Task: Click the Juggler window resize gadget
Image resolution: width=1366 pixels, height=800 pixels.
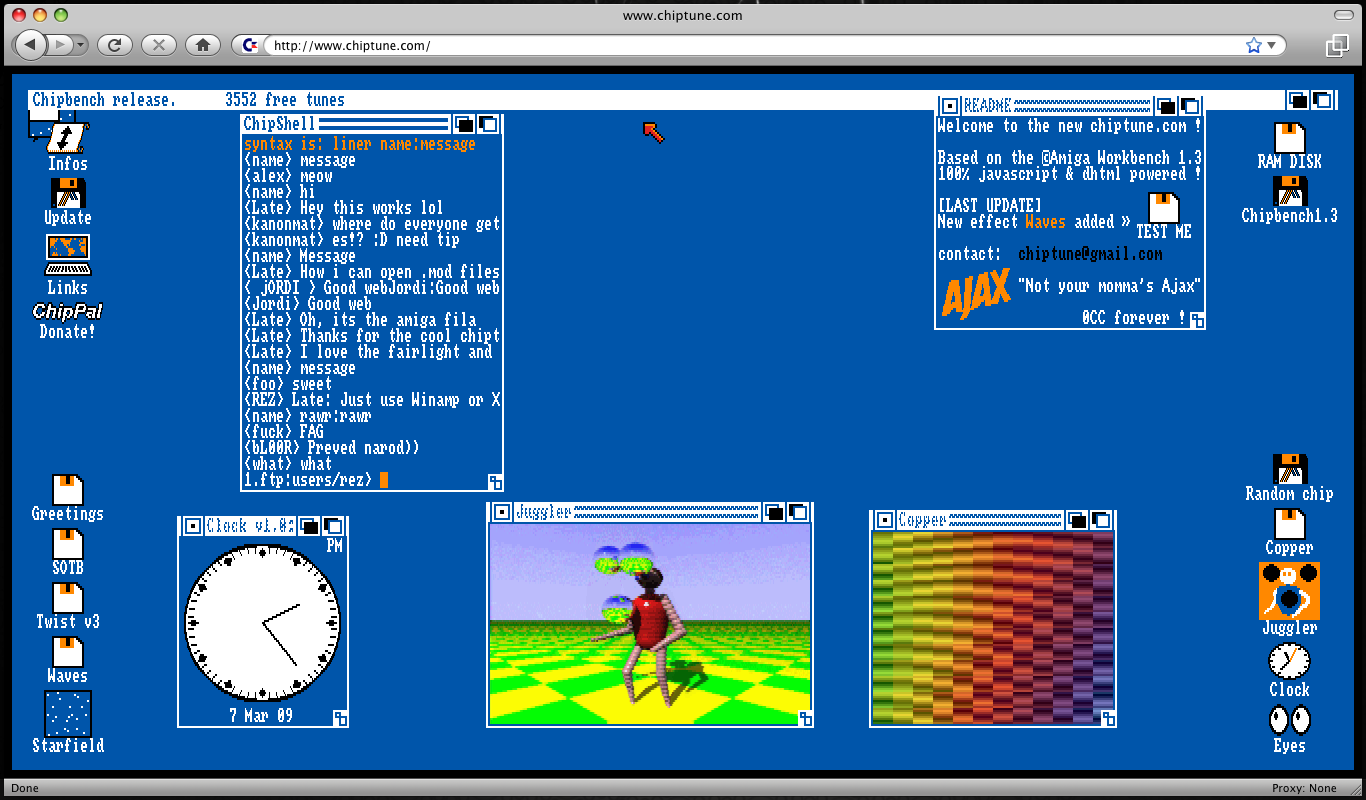Action: 804,717
